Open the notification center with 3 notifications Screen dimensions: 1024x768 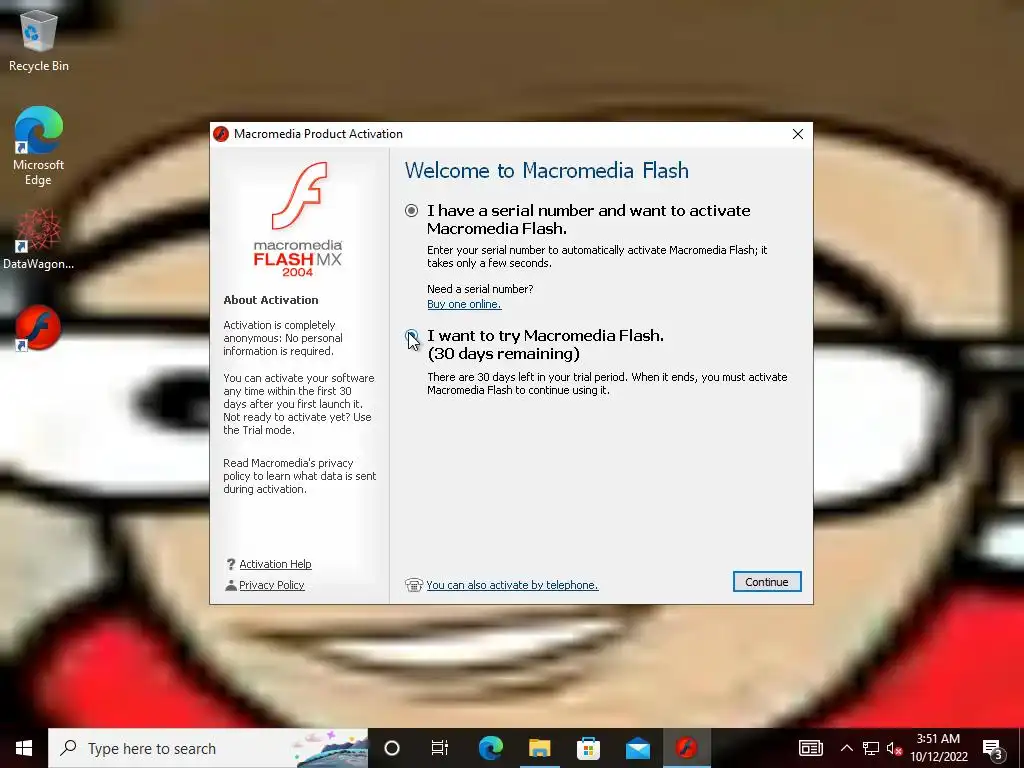tap(993, 748)
